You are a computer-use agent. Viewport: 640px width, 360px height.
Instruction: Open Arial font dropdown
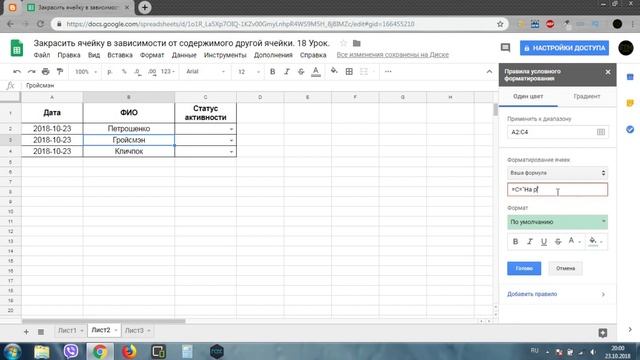[x=205, y=71]
